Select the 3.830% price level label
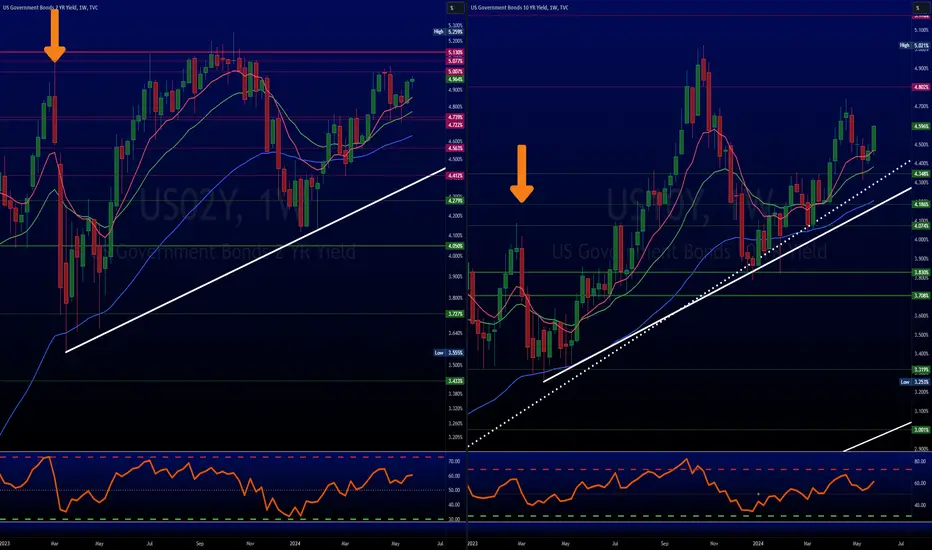 point(921,272)
